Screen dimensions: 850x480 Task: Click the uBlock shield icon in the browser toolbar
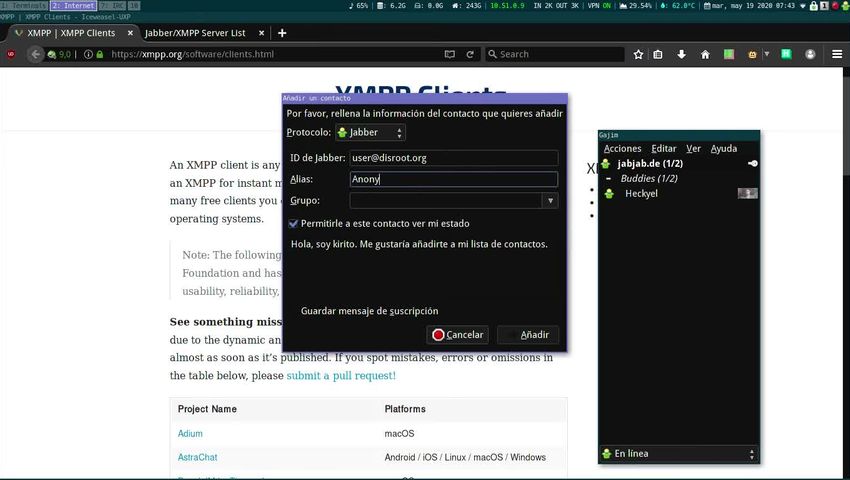(10, 54)
